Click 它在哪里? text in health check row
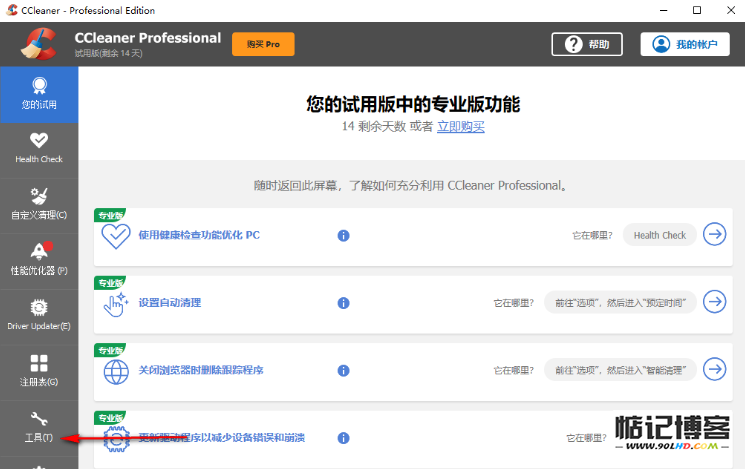This screenshot has height=469, width=745. [592, 235]
